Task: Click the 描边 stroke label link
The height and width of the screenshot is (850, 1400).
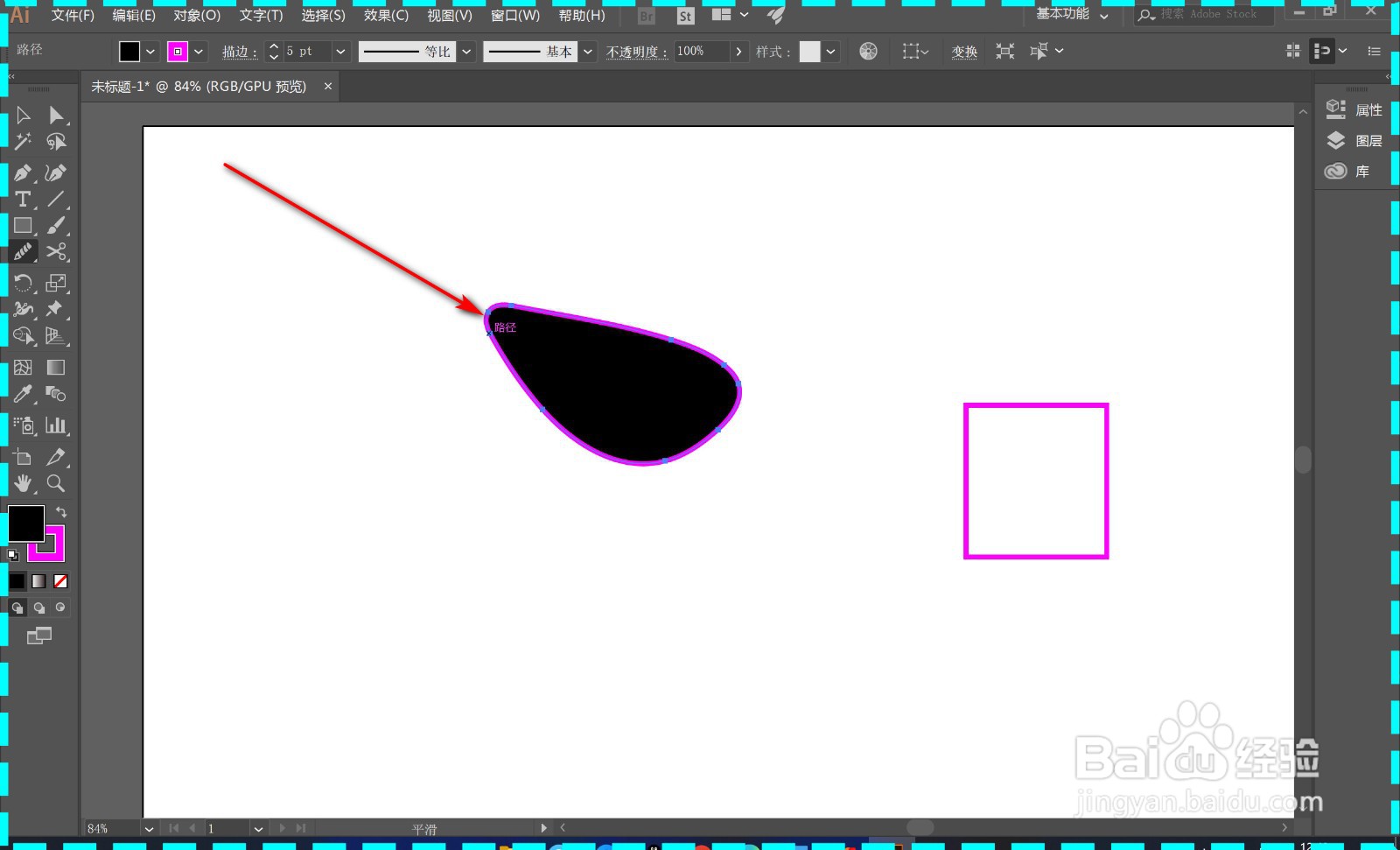Action: 239,52
